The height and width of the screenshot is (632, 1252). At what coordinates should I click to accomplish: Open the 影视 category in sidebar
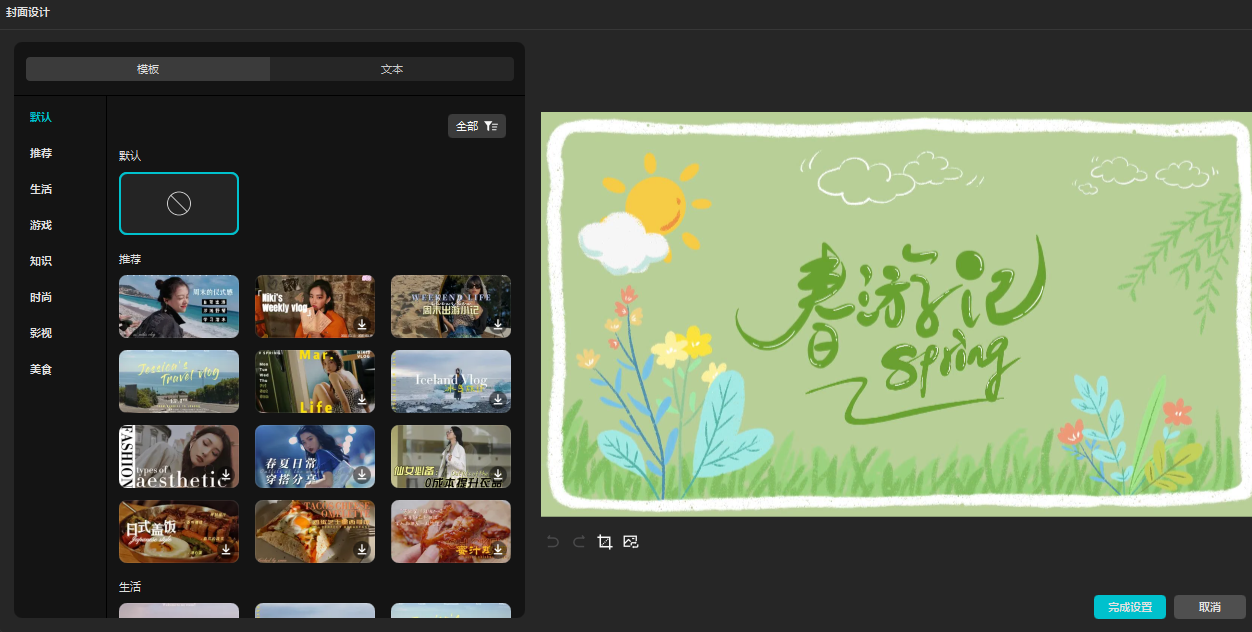point(41,333)
